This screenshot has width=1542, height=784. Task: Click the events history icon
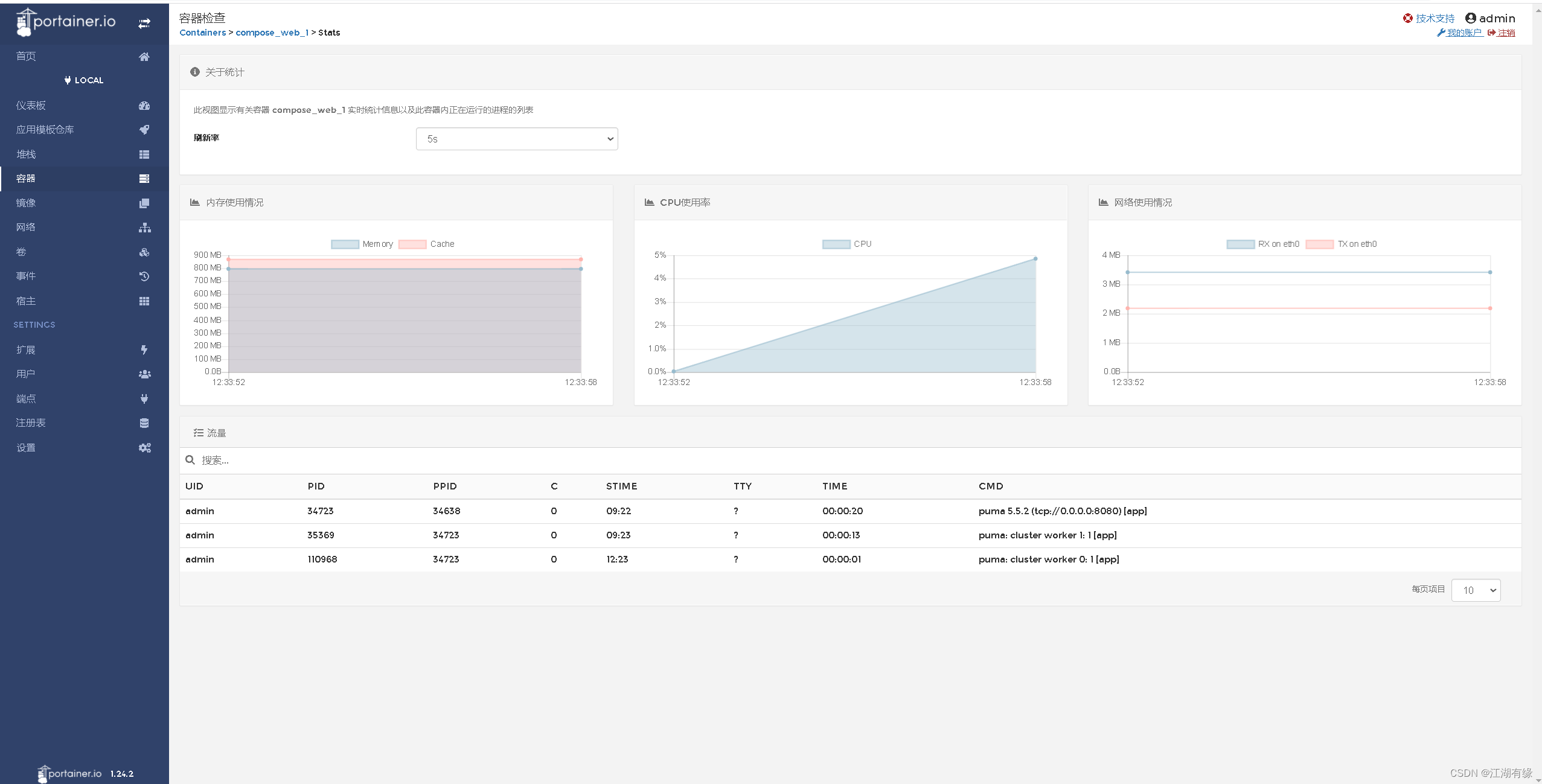(x=144, y=276)
